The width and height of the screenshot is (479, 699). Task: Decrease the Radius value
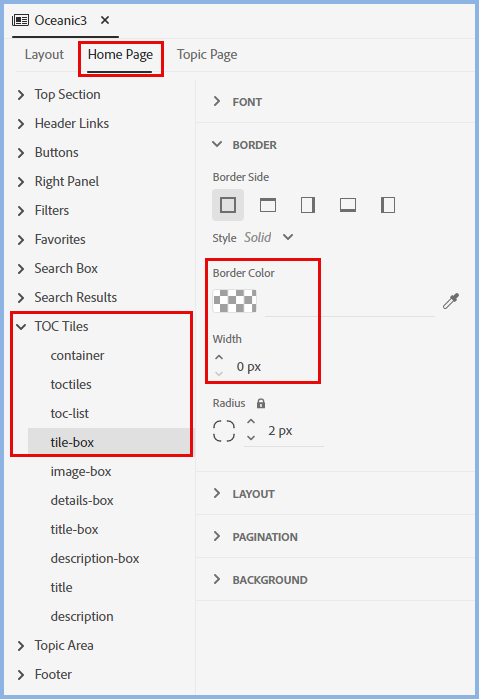[251, 438]
